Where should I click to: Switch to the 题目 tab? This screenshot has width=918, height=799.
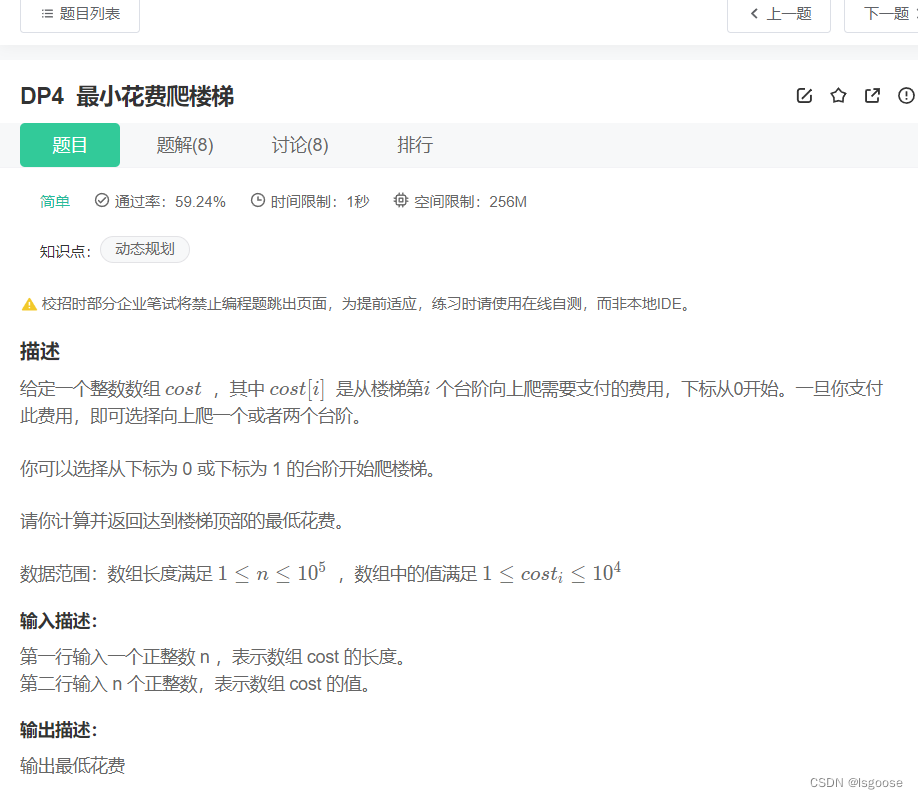(70, 145)
